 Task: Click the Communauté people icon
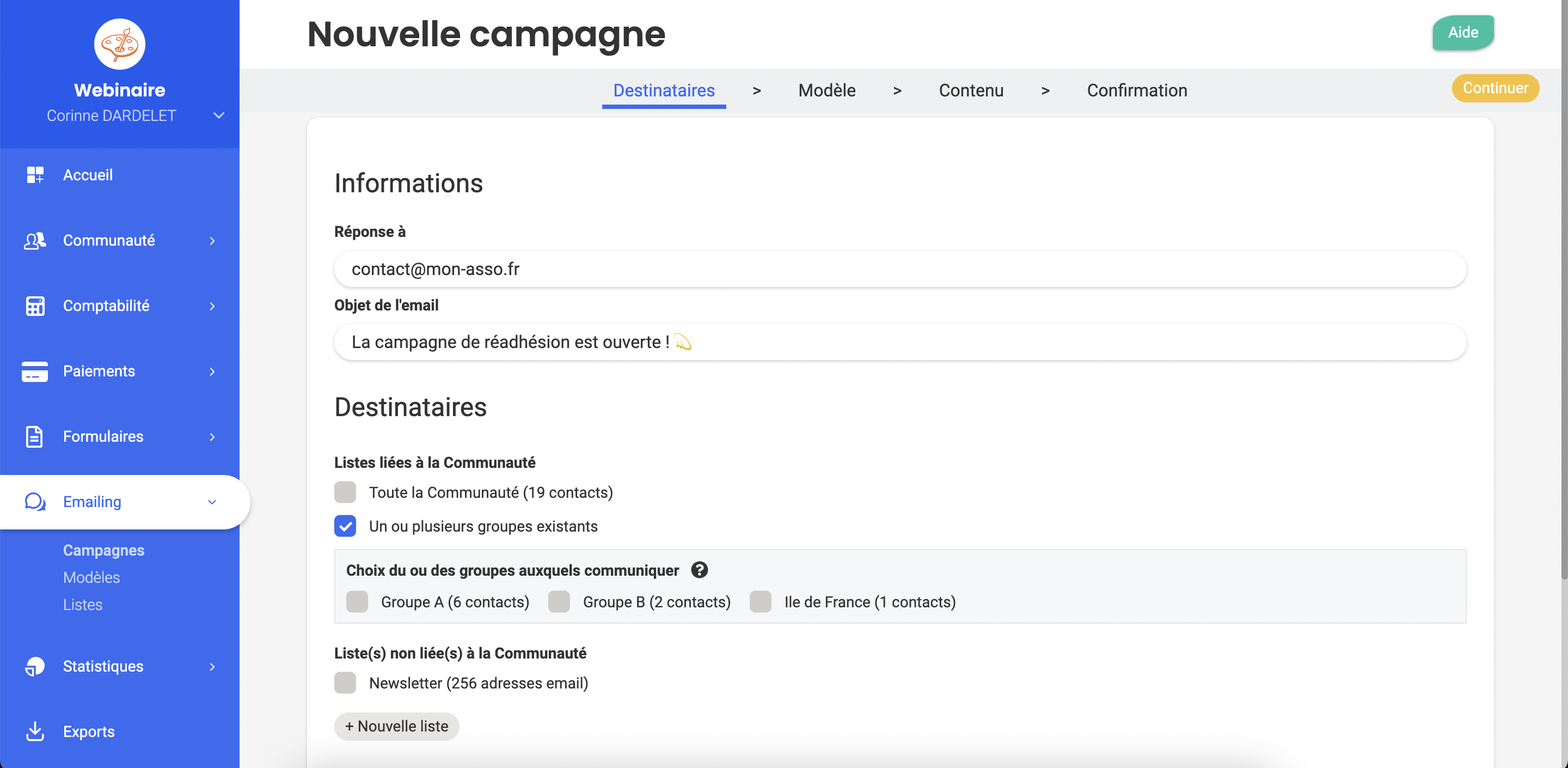coord(35,241)
